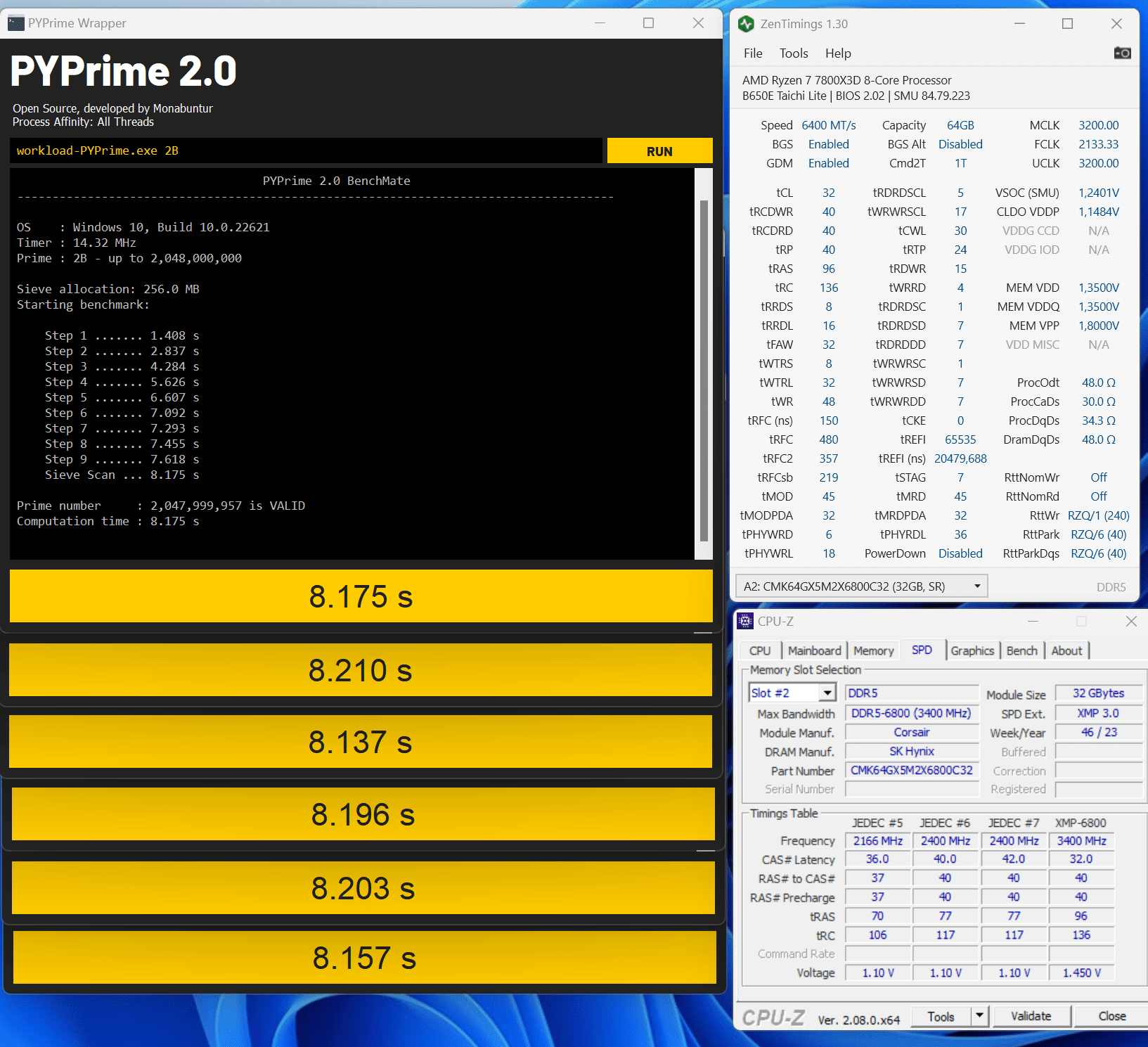This screenshot has width=1148, height=1047.
Task: Open the About tab in CPU-Z
Action: pos(1066,651)
